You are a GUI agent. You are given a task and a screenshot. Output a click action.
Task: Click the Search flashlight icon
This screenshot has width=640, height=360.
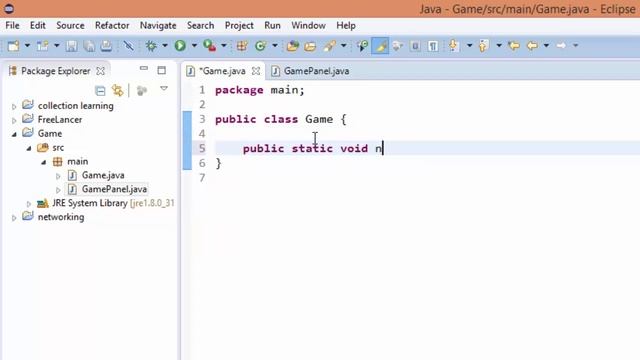click(x=330, y=46)
